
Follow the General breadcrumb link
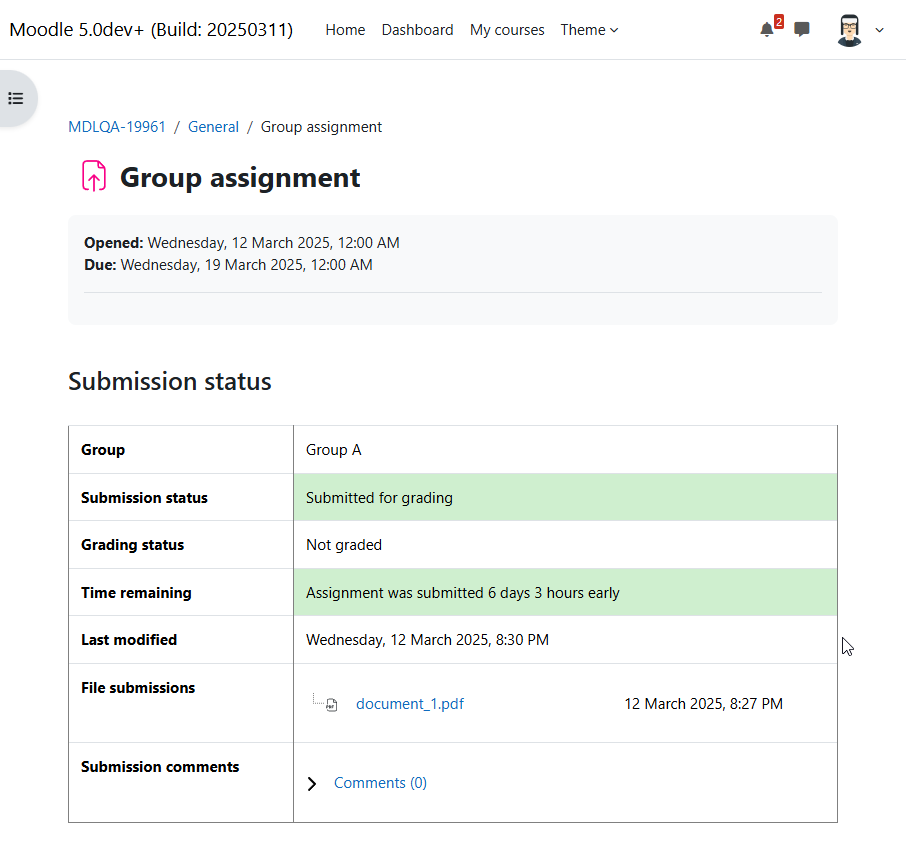(x=213, y=127)
